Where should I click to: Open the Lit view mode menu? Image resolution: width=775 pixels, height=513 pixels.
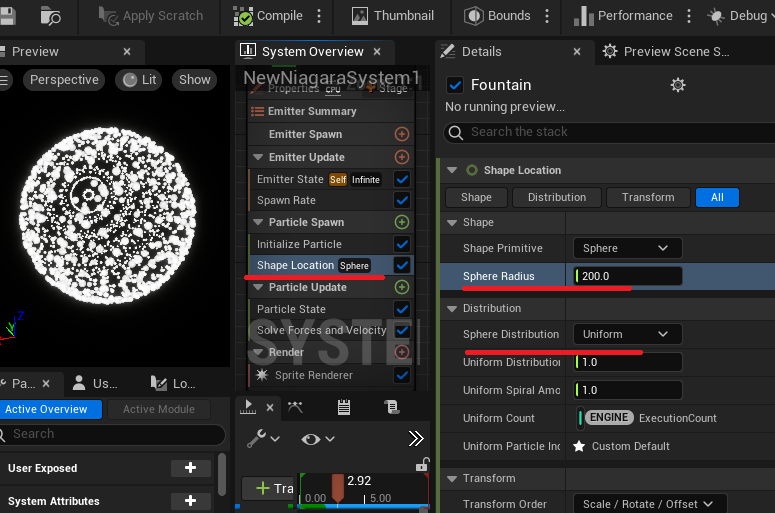(139, 80)
